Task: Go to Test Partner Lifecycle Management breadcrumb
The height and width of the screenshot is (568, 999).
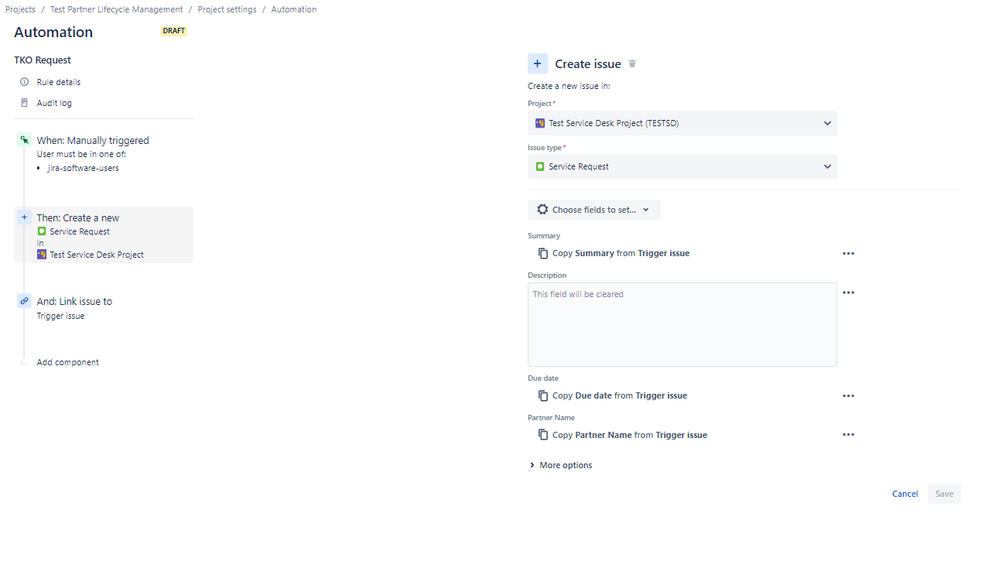Action: pos(117,10)
